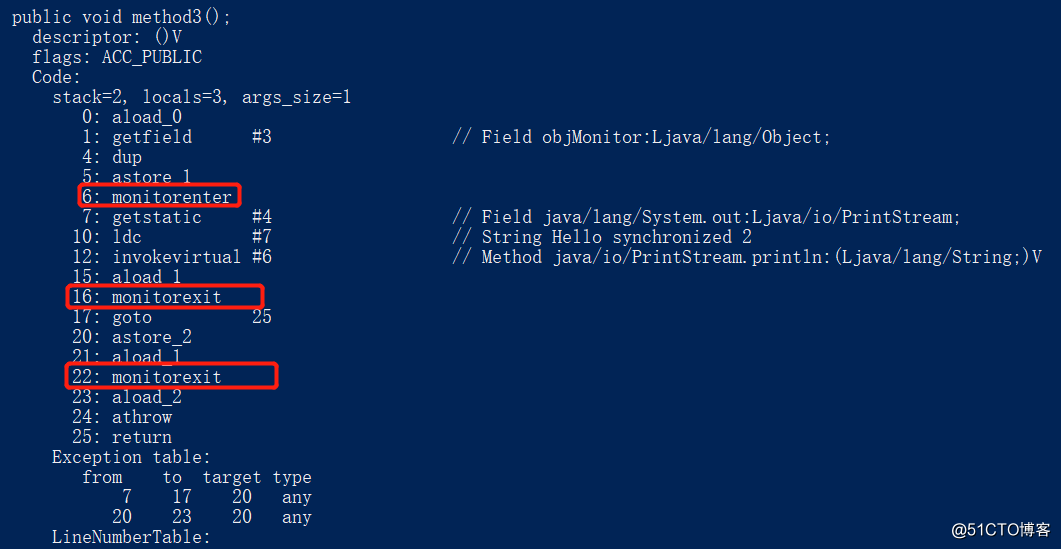
Task: Click the method3 signature line
Action: point(122,18)
